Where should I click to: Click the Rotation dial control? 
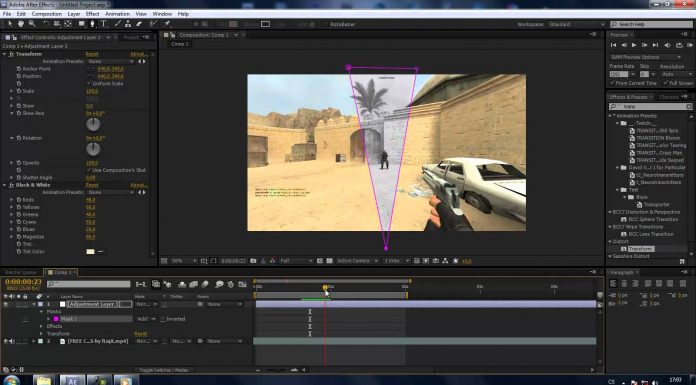[x=93, y=149]
